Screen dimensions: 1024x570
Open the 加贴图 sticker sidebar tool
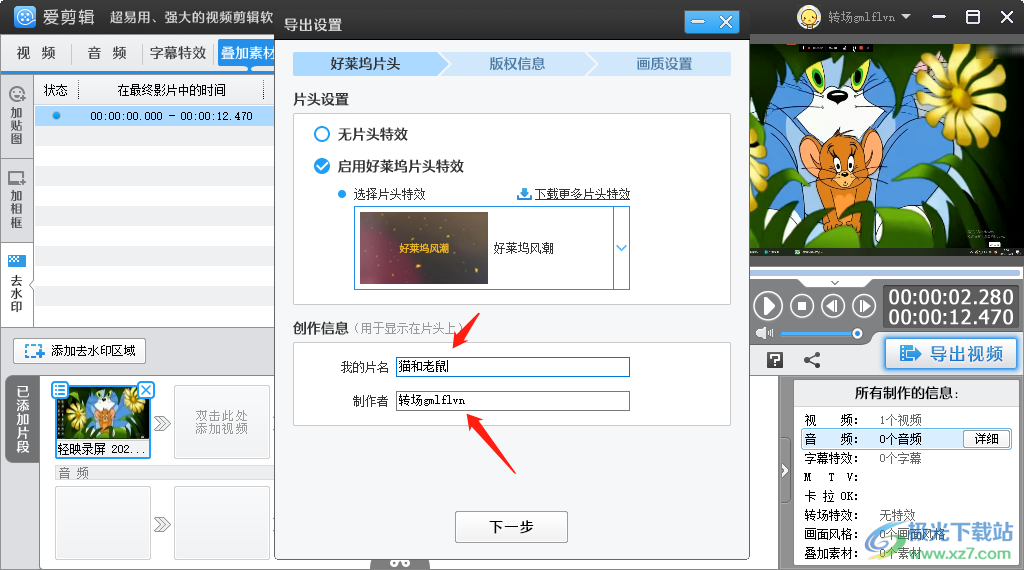16,116
